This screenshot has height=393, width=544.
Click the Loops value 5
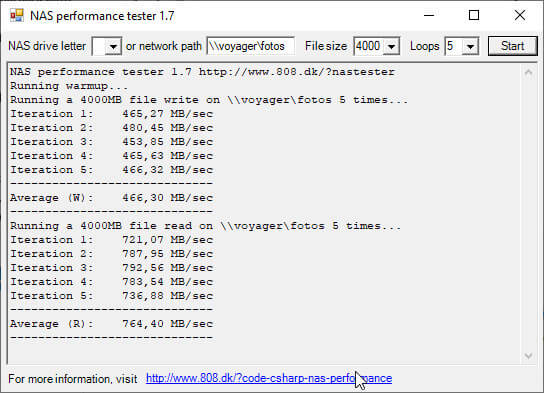coord(454,46)
